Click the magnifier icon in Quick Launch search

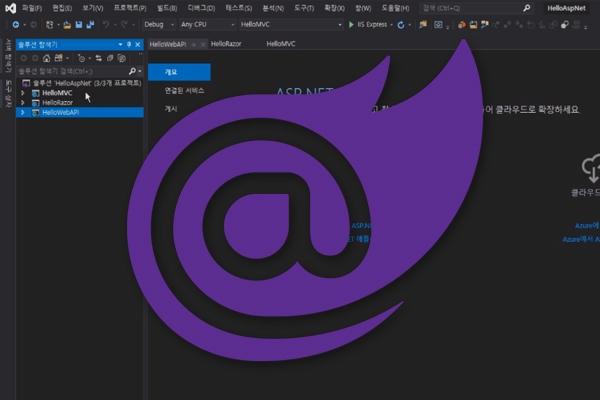527,8
